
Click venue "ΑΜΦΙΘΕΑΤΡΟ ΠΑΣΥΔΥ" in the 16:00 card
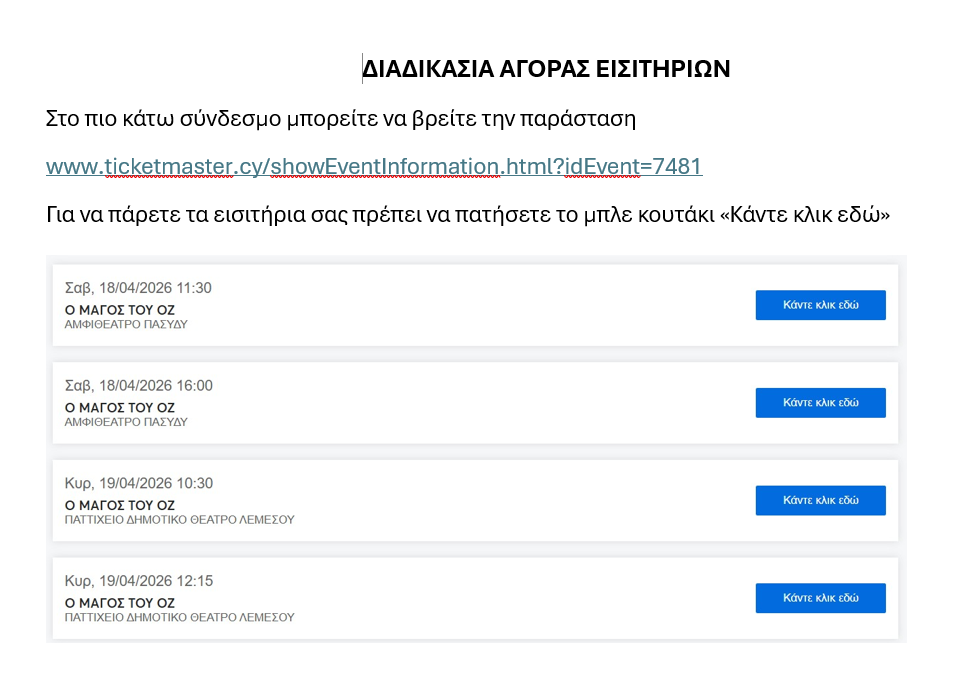pyautogui.click(x=126, y=422)
